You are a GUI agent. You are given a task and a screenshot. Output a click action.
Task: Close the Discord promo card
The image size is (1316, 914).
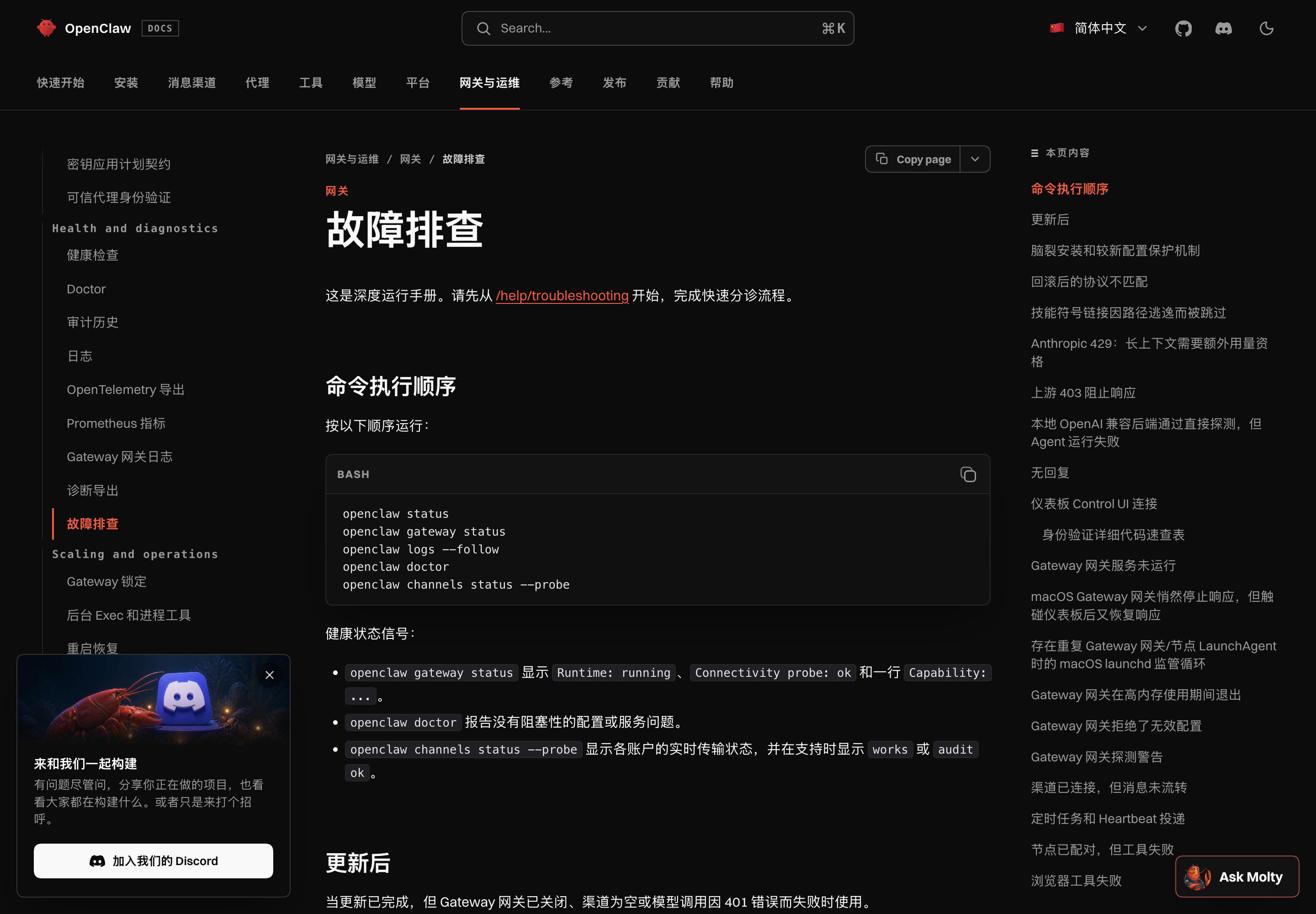(x=270, y=675)
